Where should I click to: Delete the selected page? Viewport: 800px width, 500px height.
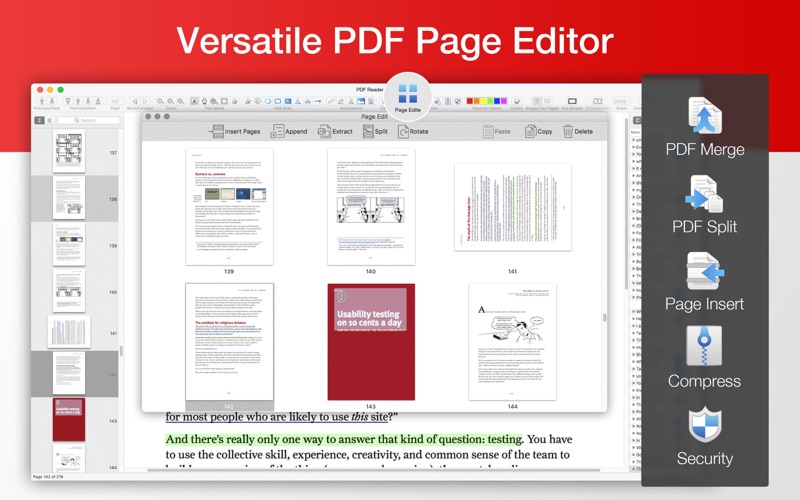click(x=578, y=131)
